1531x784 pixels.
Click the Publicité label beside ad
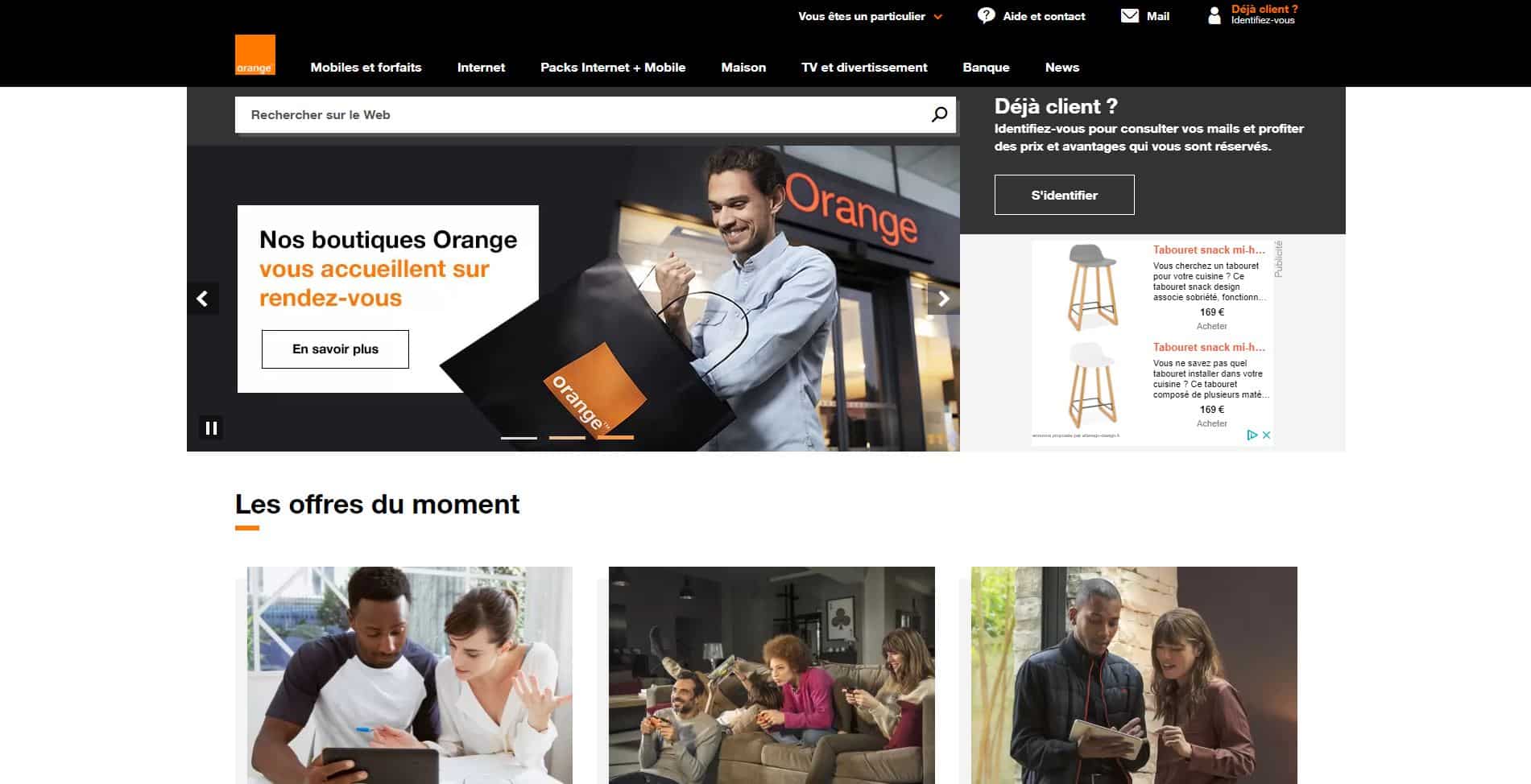click(x=1278, y=259)
